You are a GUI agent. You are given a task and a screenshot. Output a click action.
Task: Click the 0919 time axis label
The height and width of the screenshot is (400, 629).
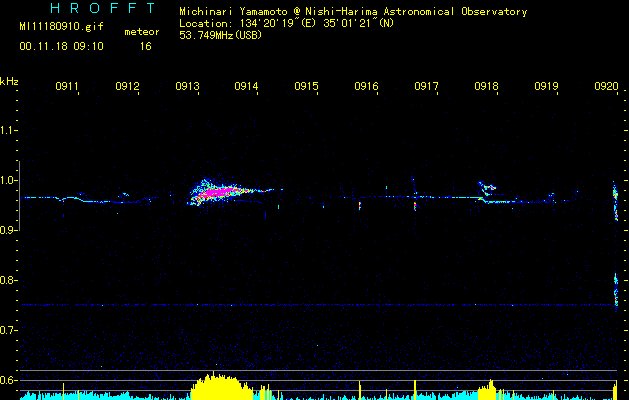pyautogui.click(x=546, y=86)
